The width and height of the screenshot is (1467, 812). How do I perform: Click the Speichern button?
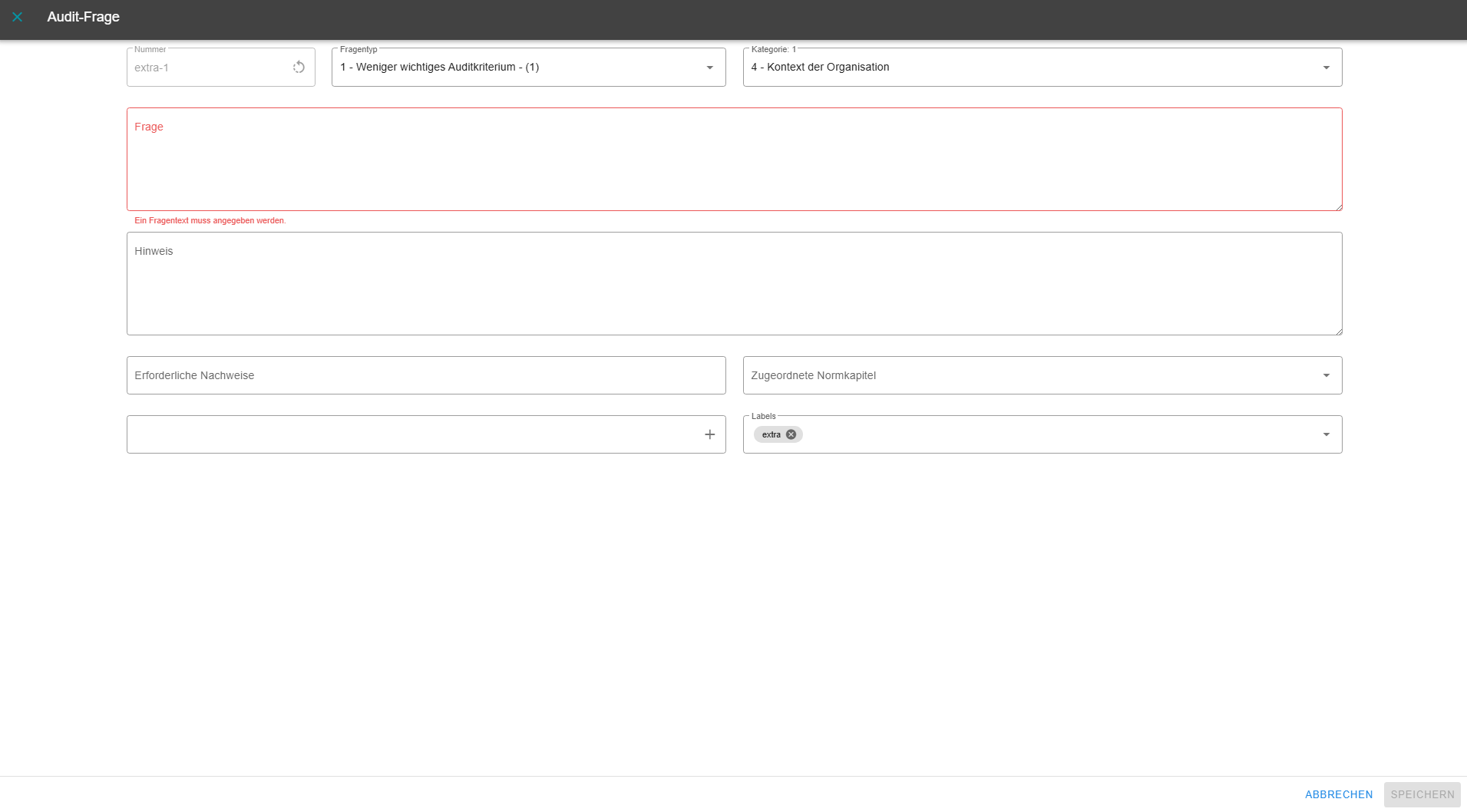tap(1422, 794)
